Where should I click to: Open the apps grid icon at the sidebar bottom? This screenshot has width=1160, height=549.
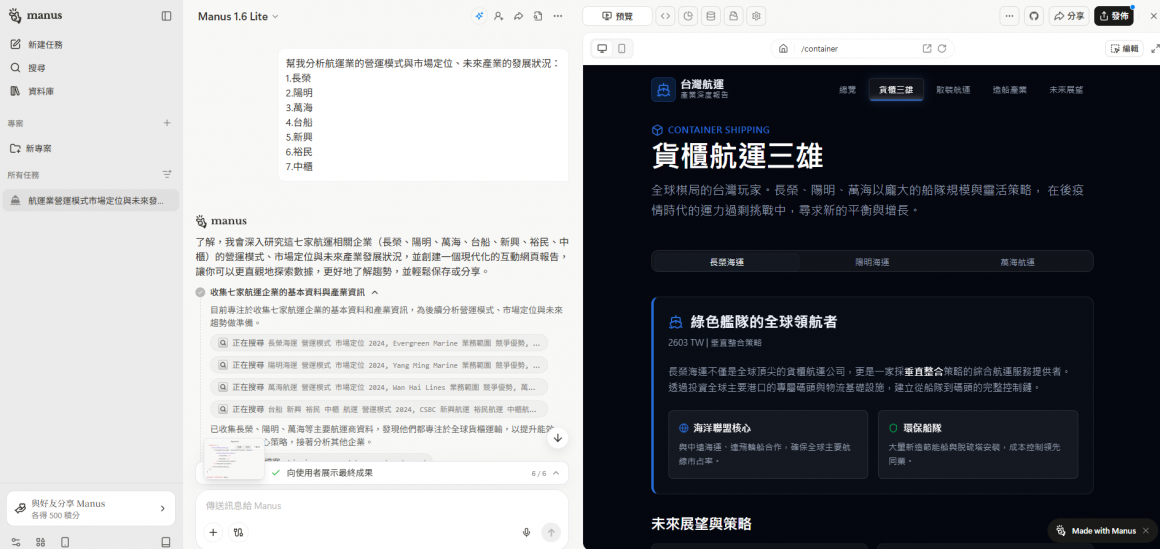pos(40,542)
